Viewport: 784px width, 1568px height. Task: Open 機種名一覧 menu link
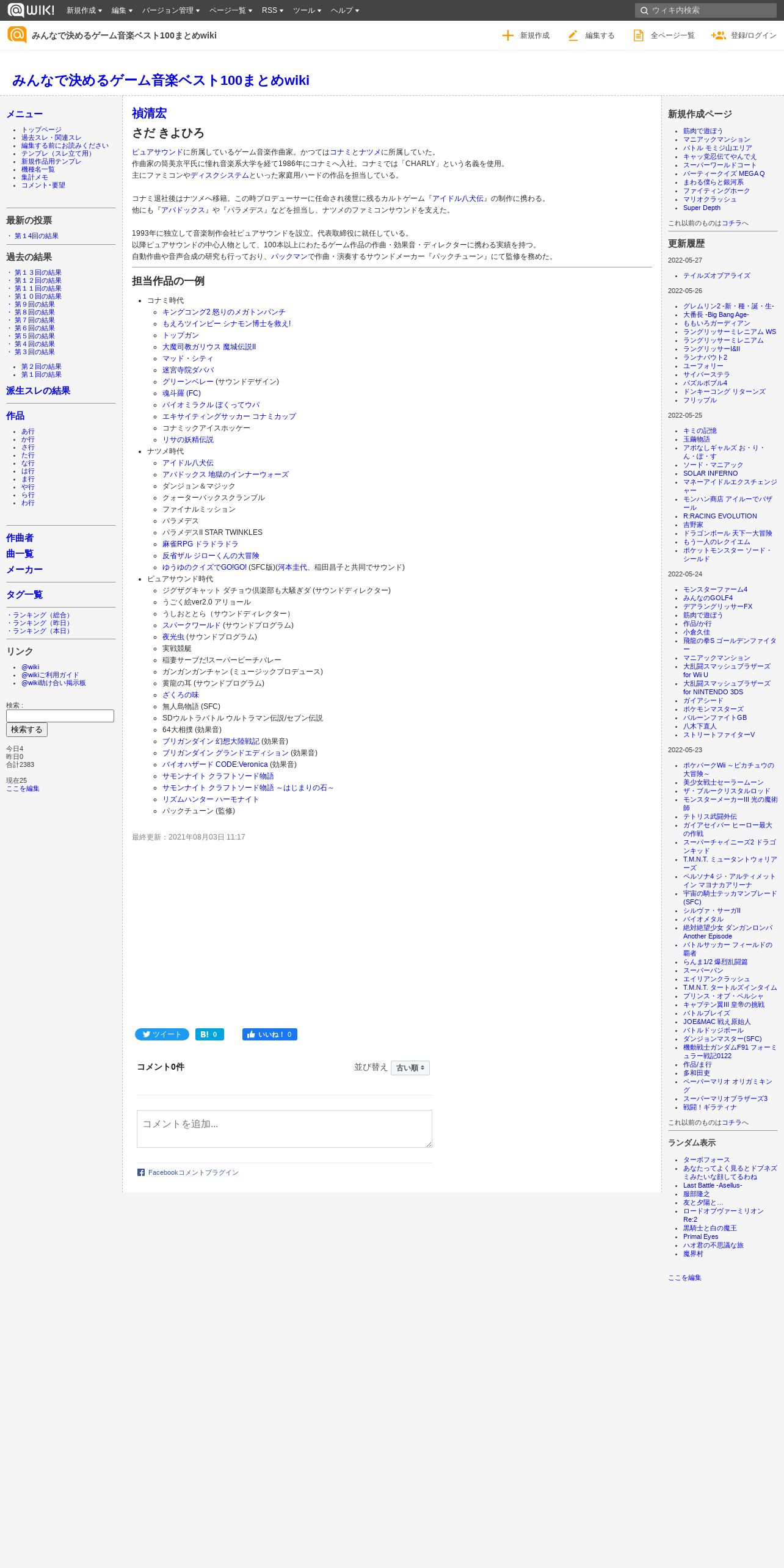click(38, 169)
